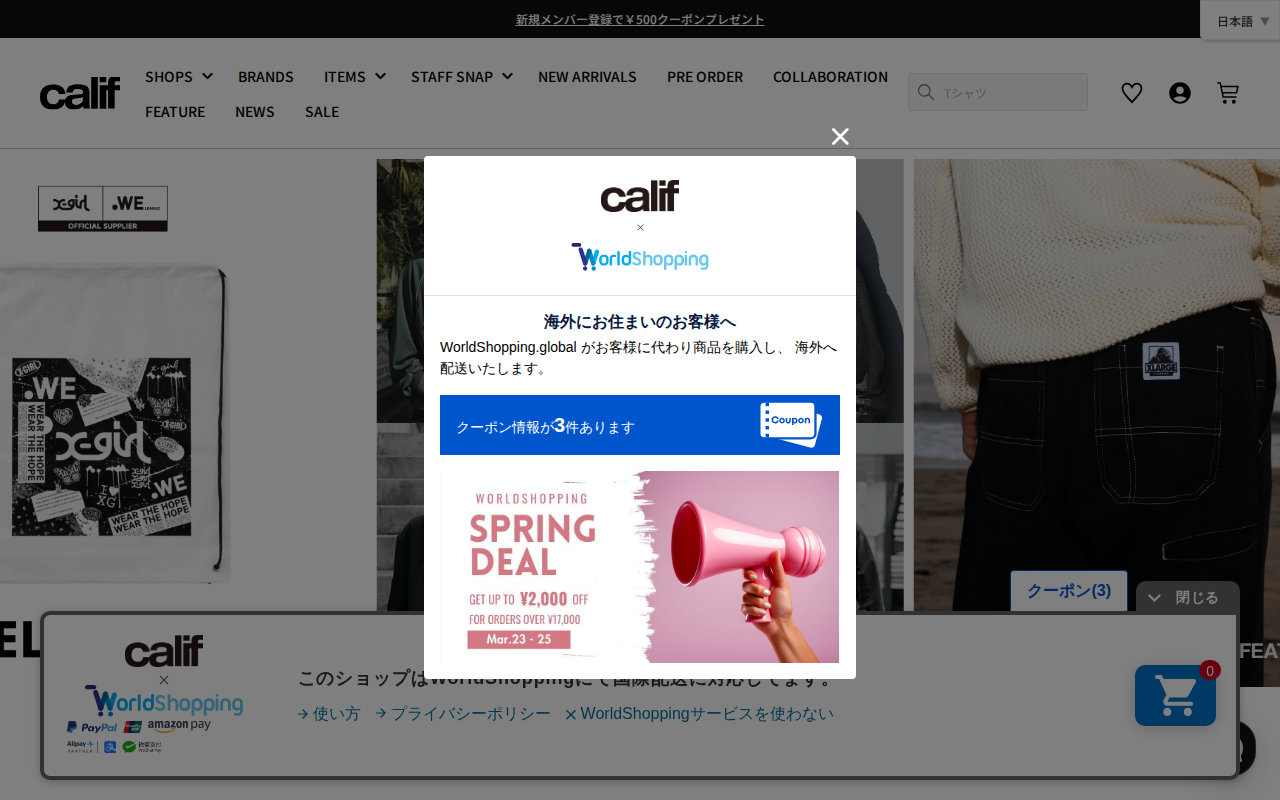Open the header shopping cart icon
This screenshot has height=800, width=1280.
pos(1228,93)
